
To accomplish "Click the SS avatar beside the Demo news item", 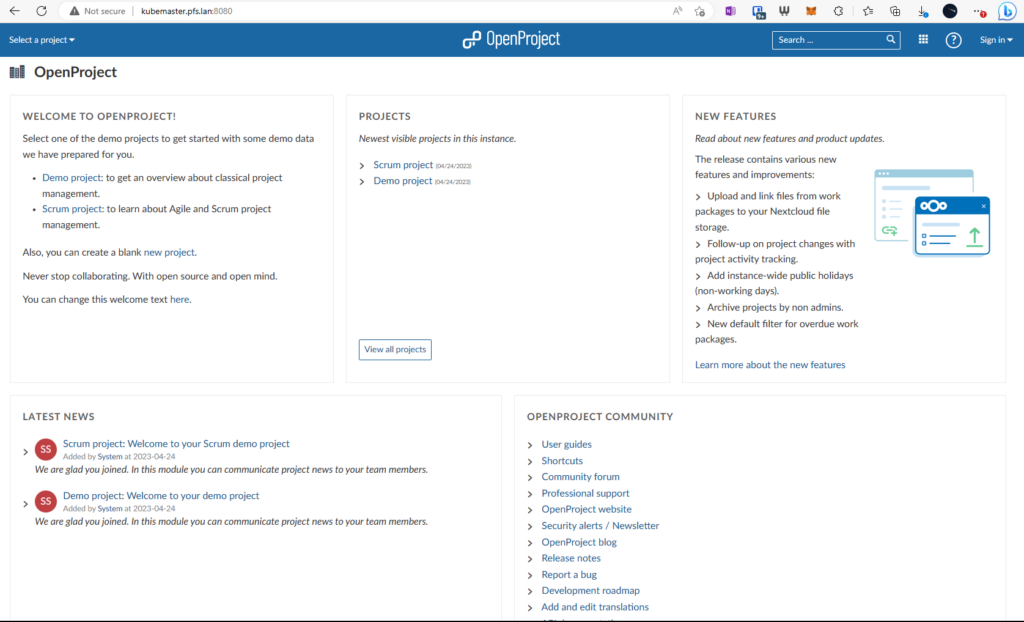I will pos(46,501).
